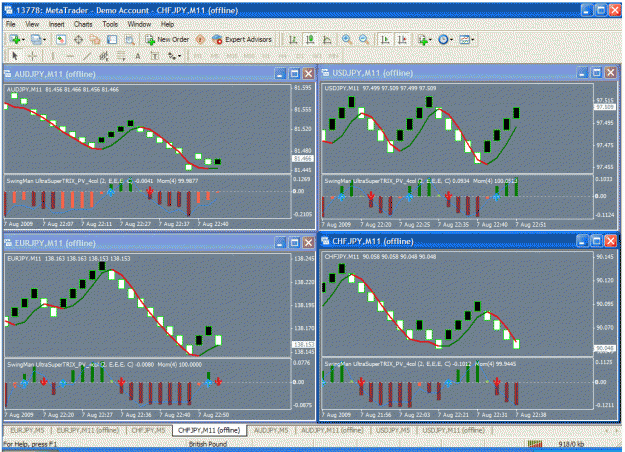
Task: Switch to the CHFJPY,M5 tab
Action: [x=148, y=430]
